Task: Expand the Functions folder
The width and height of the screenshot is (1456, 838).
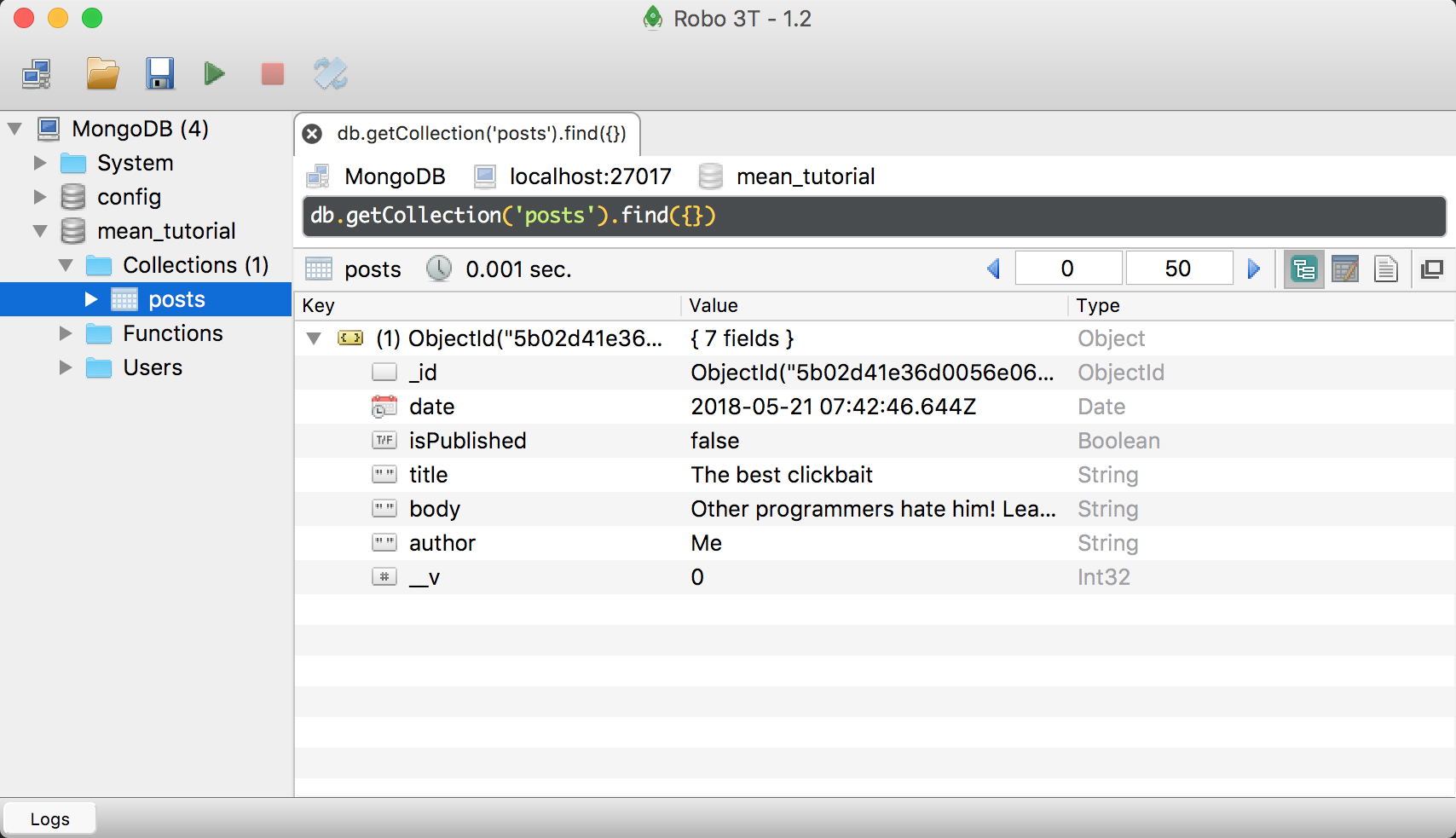Action: pyautogui.click(x=66, y=333)
